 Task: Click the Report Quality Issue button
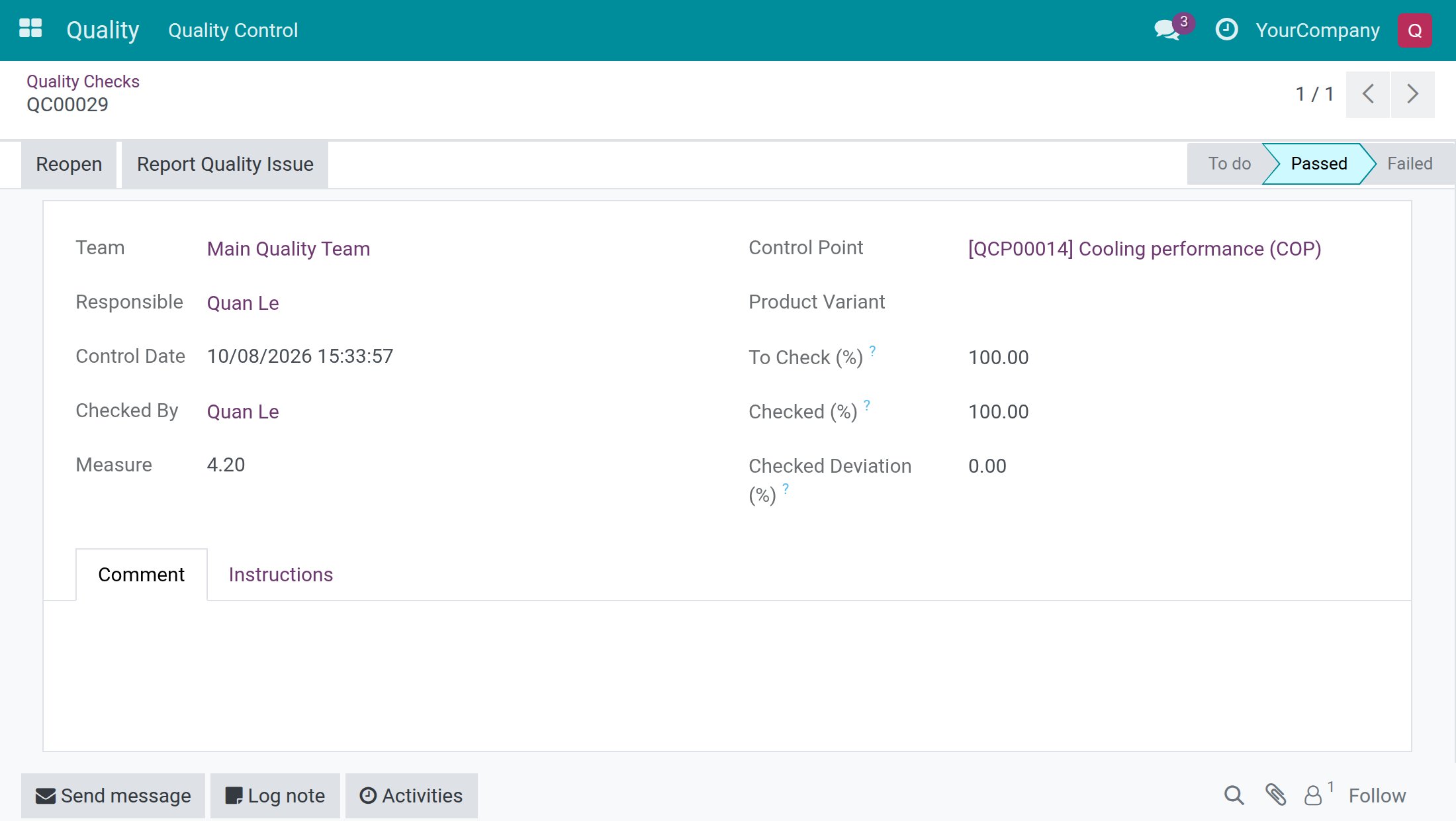(x=225, y=164)
